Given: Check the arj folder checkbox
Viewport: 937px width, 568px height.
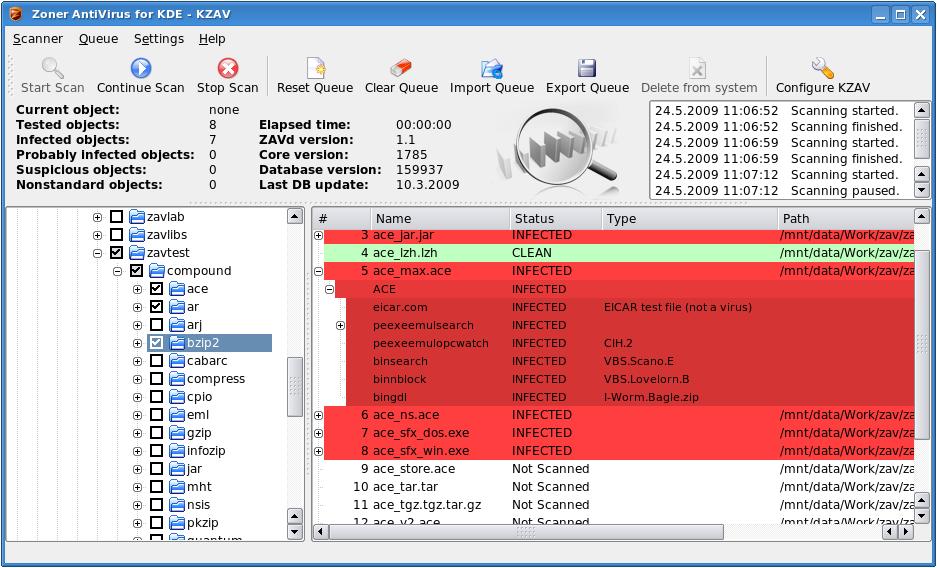Looking at the screenshot, I should (157, 325).
